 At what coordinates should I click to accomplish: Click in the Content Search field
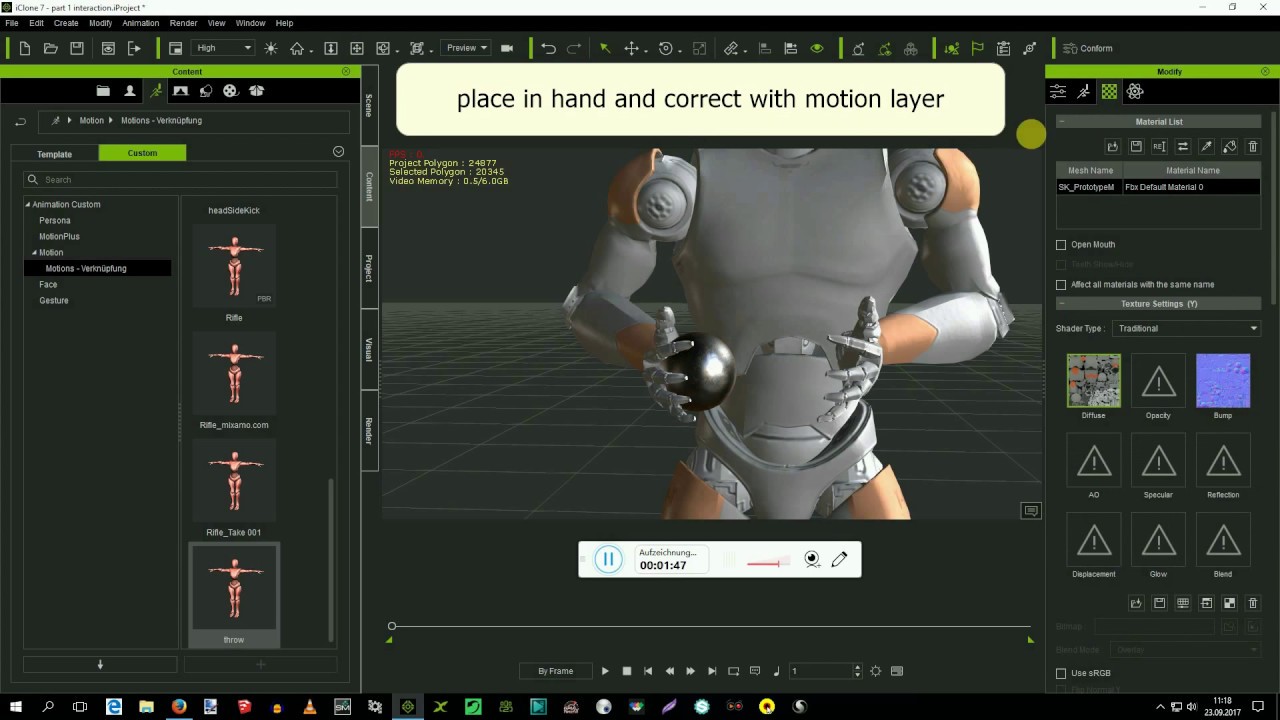tap(180, 179)
